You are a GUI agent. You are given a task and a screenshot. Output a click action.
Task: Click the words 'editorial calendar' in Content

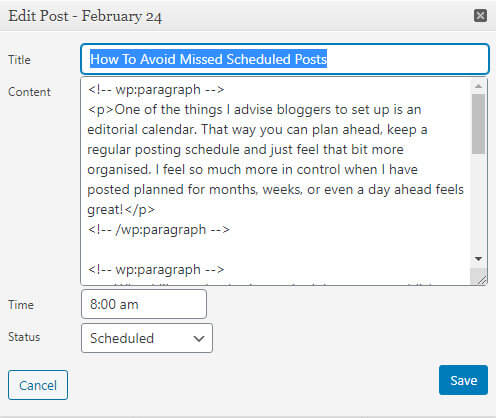pos(141,129)
